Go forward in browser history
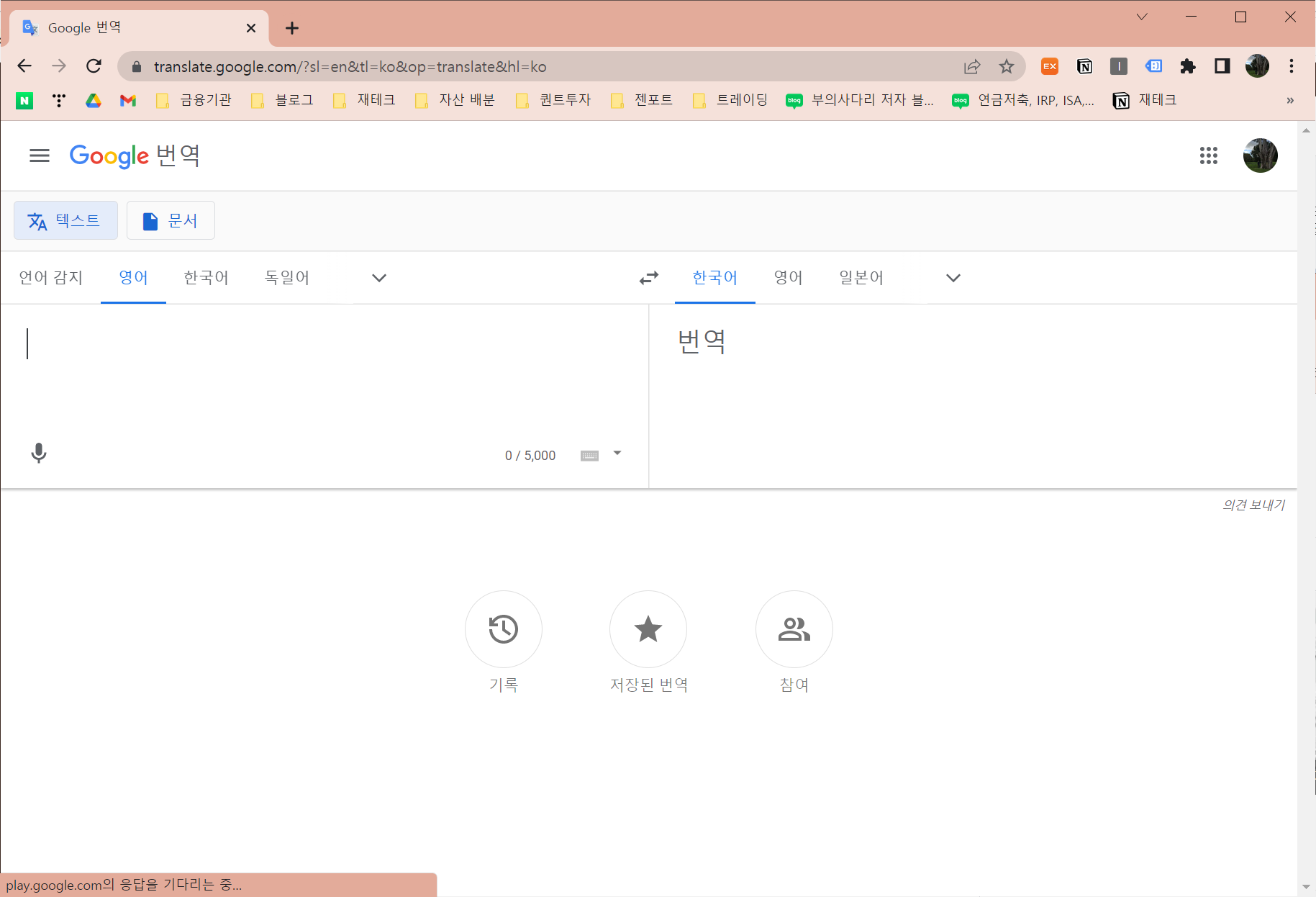Viewport: 1316px width, 897px height. coord(59,66)
